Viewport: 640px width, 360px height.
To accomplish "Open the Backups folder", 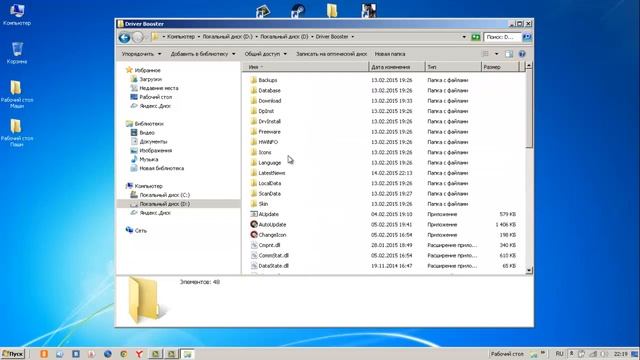I will [268, 80].
